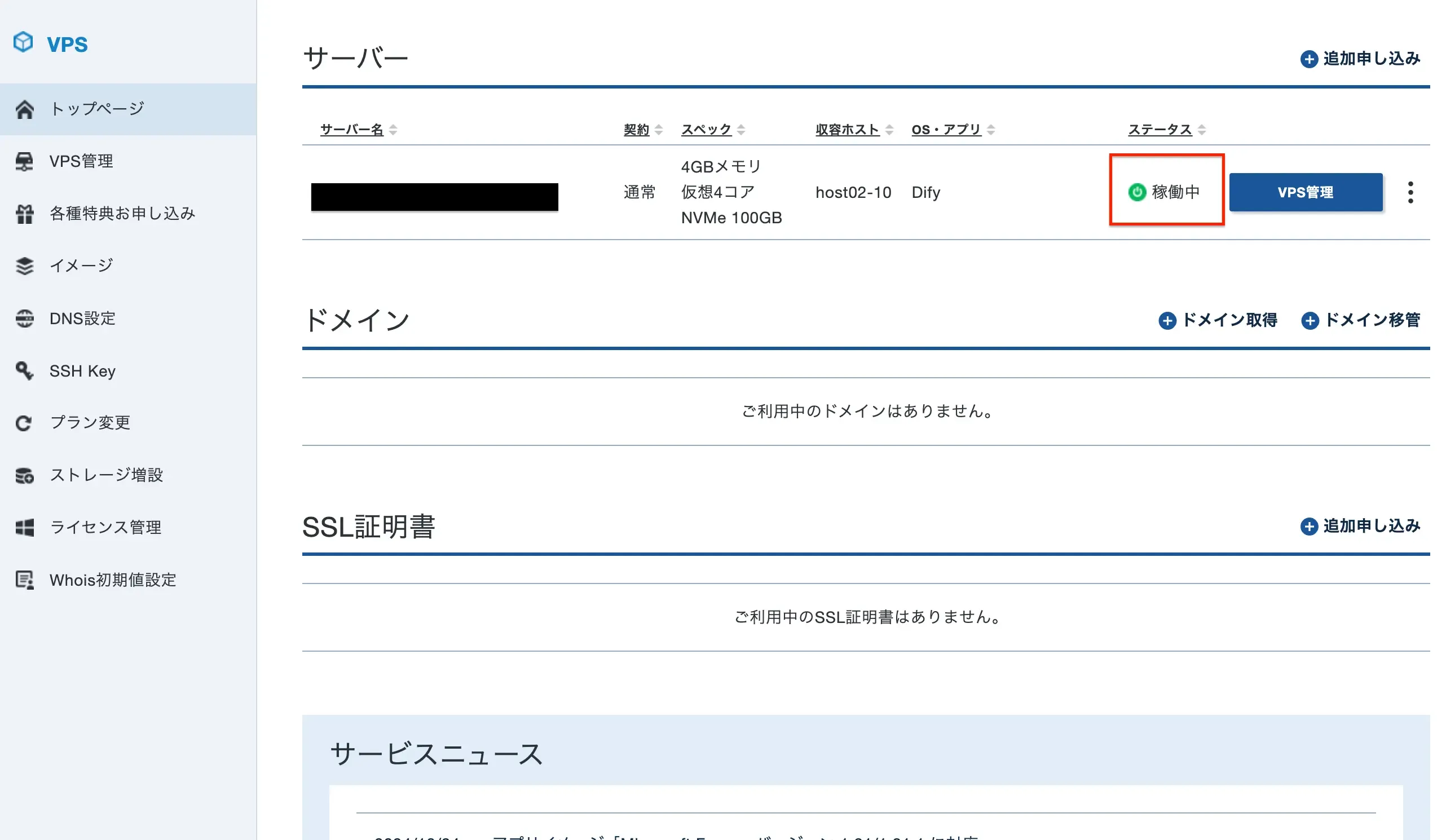
Task: Open Whois初期値設定 in the sidebar
Action: point(128,580)
